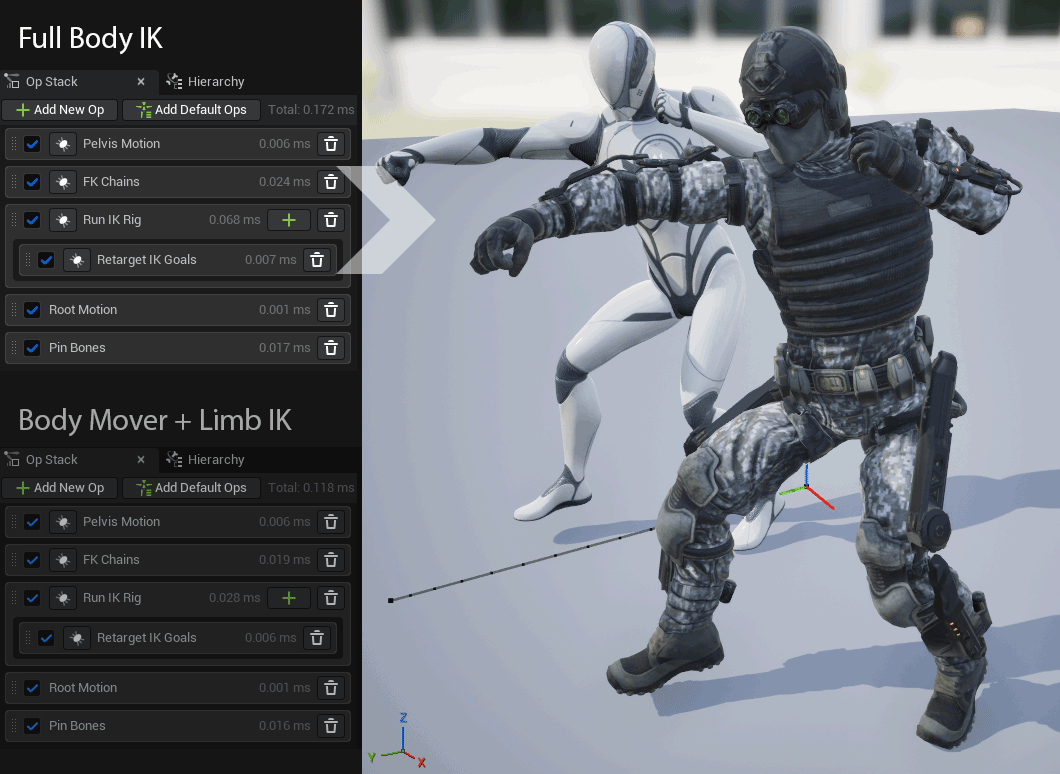Uncheck Retarget IK Goals in Body Mover + Limb IK stack
The height and width of the screenshot is (774, 1060).
click(x=46, y=638)
